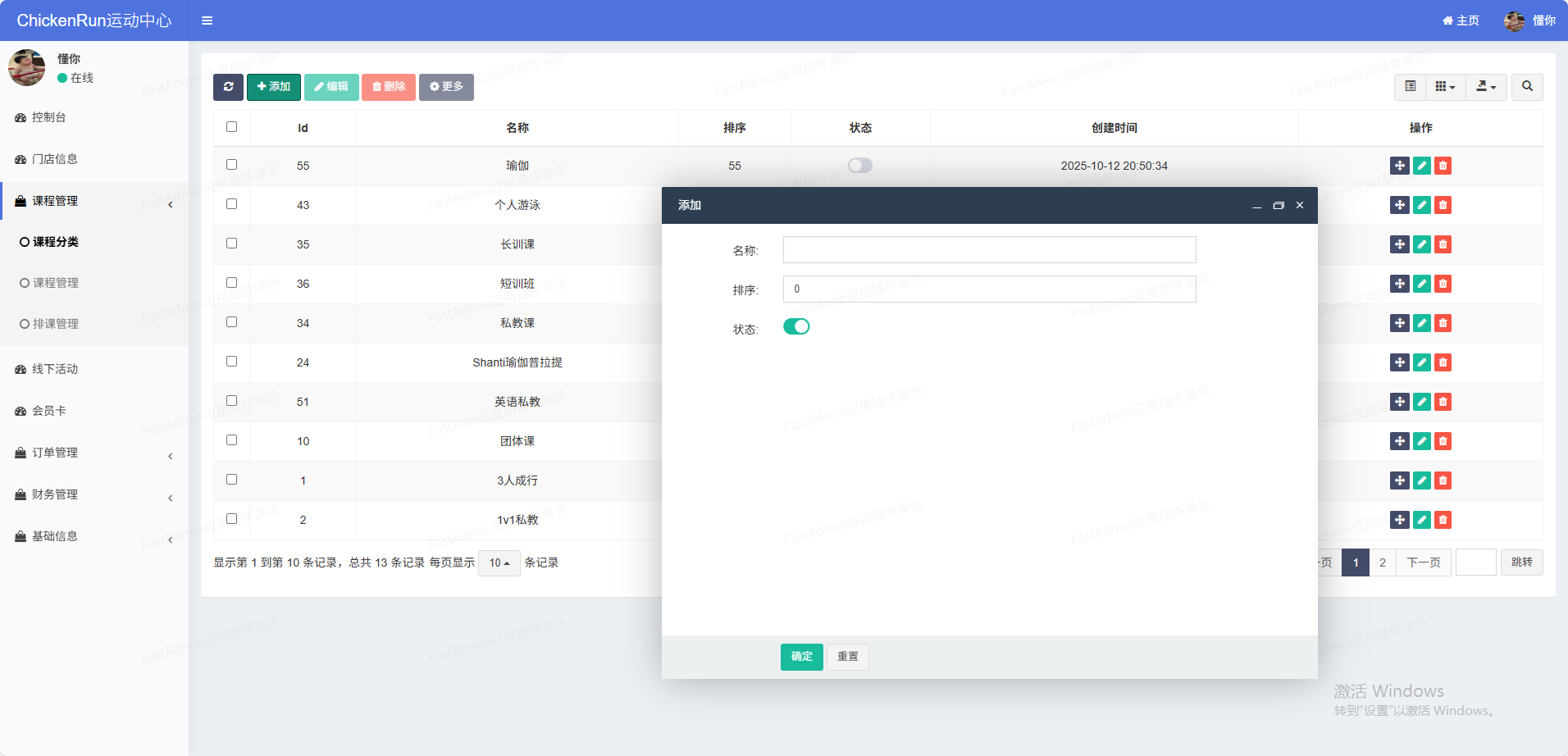
Task: Open the page size dropdown showing 10
Action: click(499, 563)
